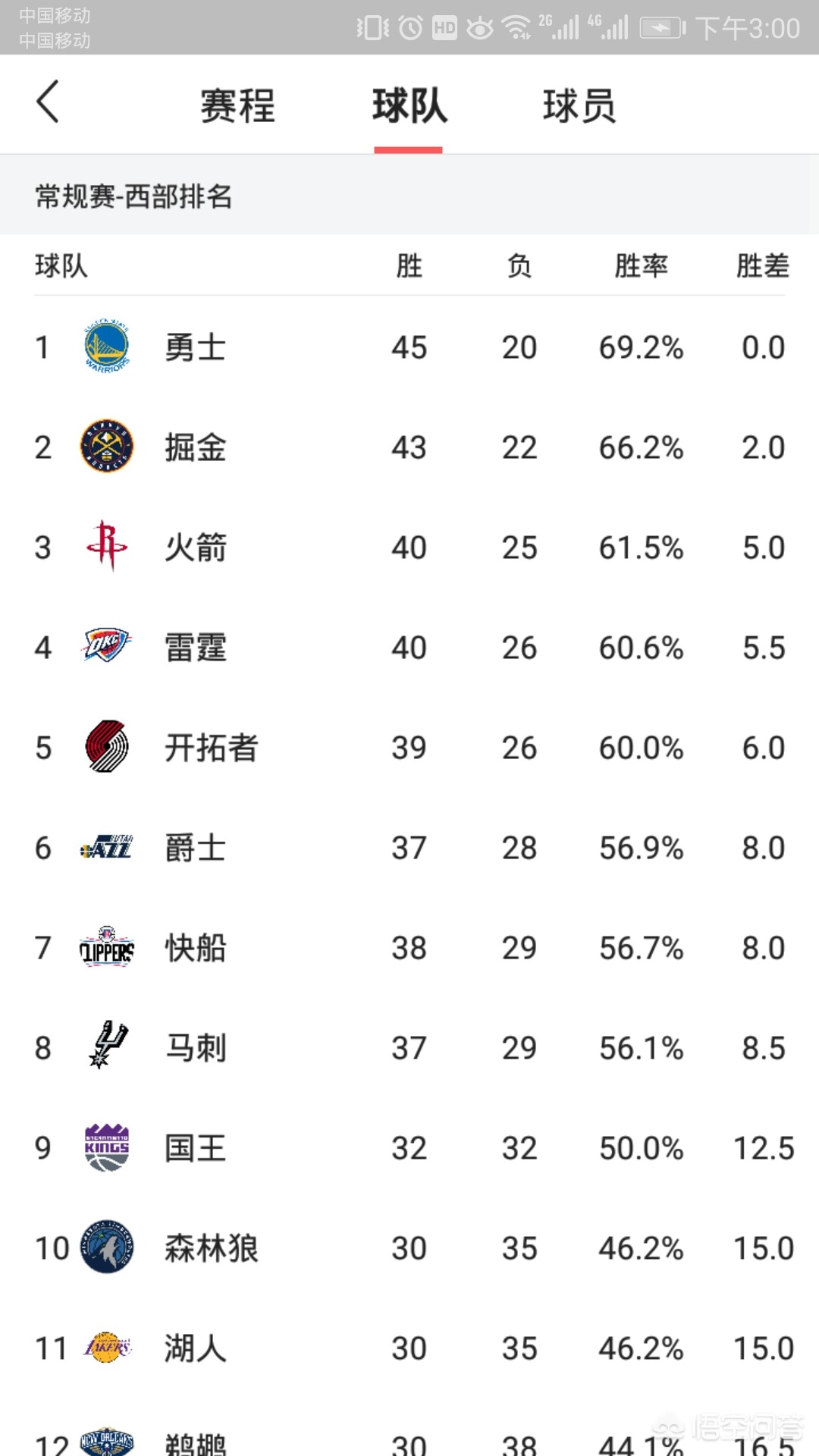The height and width of the screenshot is (1456, 819).
Task: Tap the back arrow icon
Action: [48, 102]
